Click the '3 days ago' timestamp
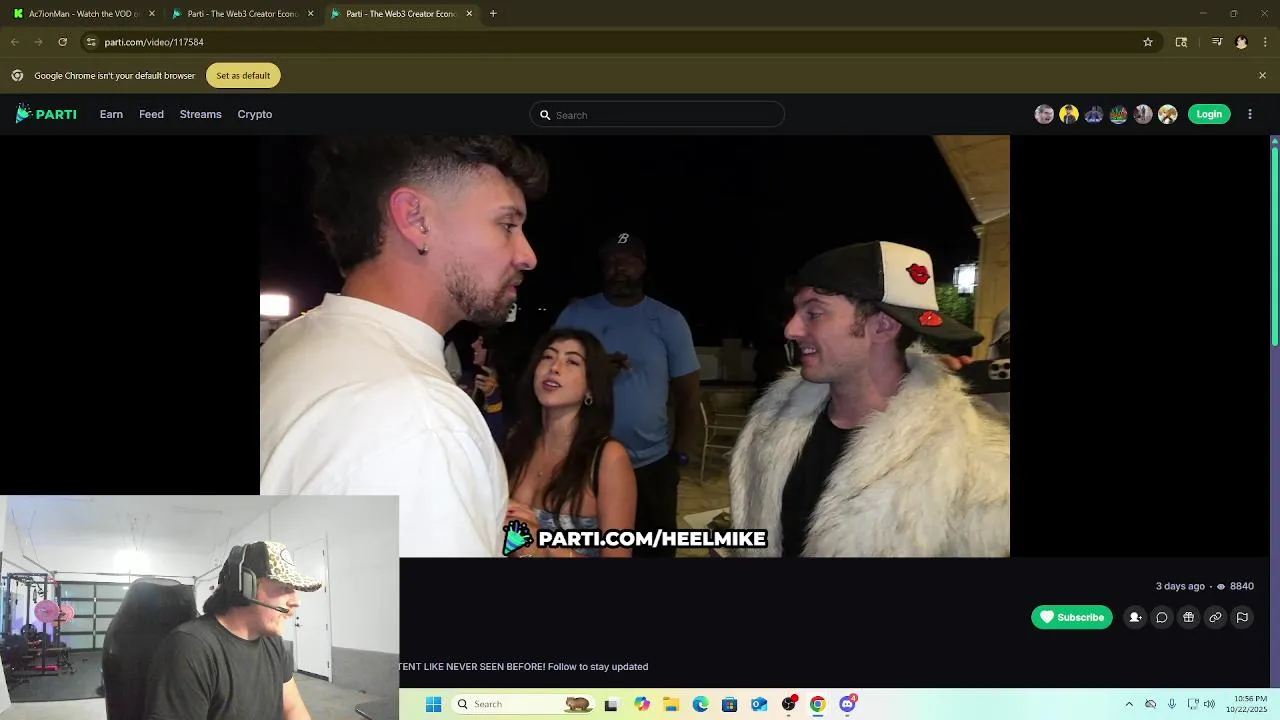The height and width of the screenshot is (720, 1280). click(1180, 586)
